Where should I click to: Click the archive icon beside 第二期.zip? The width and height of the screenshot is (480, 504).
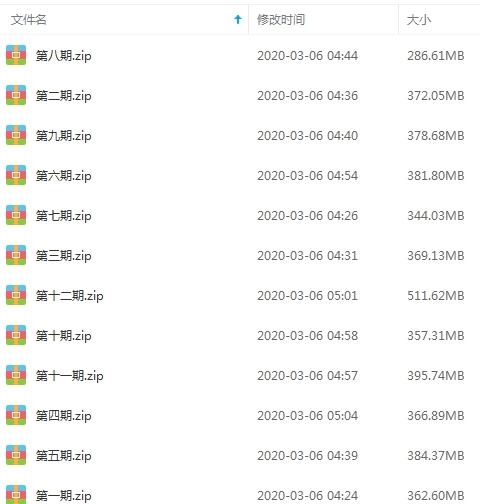(x=16, y=95)
